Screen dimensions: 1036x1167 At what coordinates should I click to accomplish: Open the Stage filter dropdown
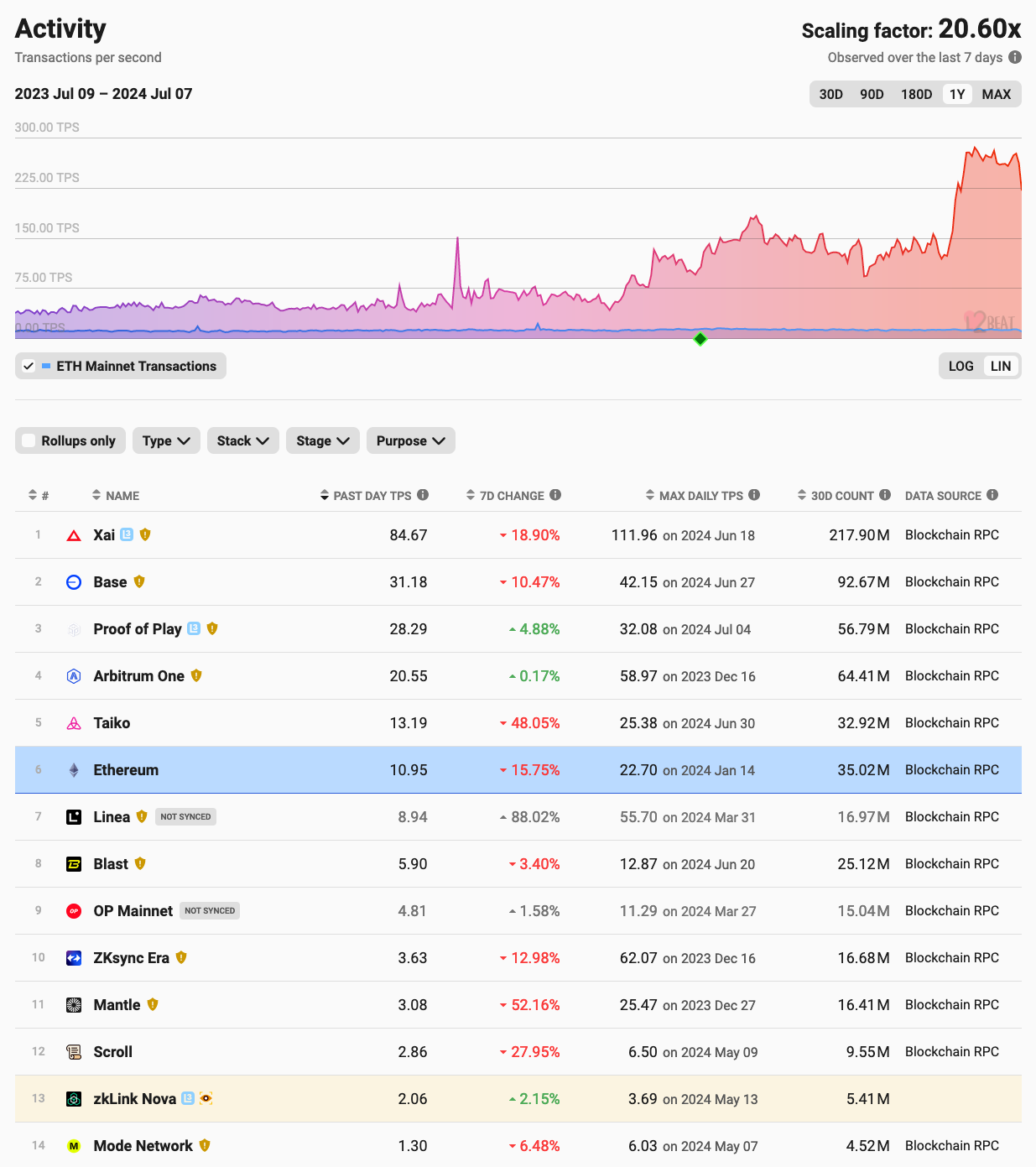click(323, 440)
